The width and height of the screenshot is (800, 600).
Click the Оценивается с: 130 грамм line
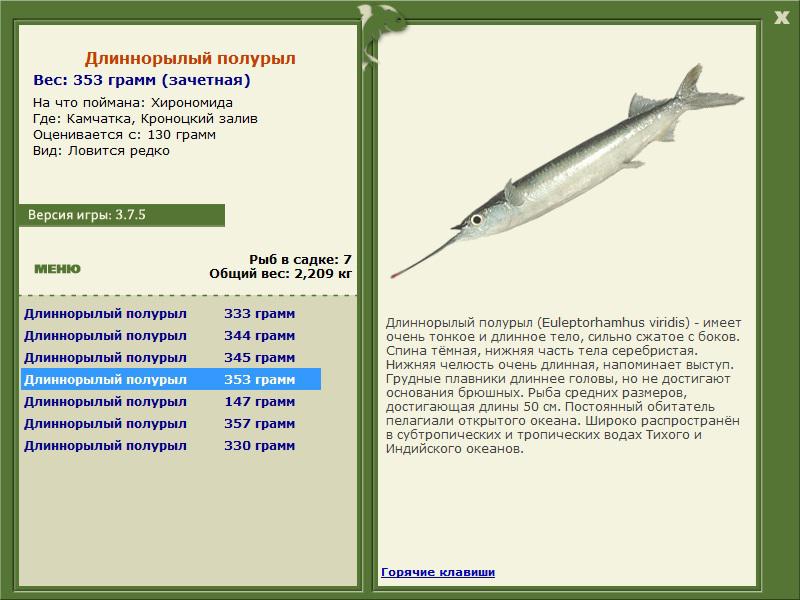click(124, 135)
